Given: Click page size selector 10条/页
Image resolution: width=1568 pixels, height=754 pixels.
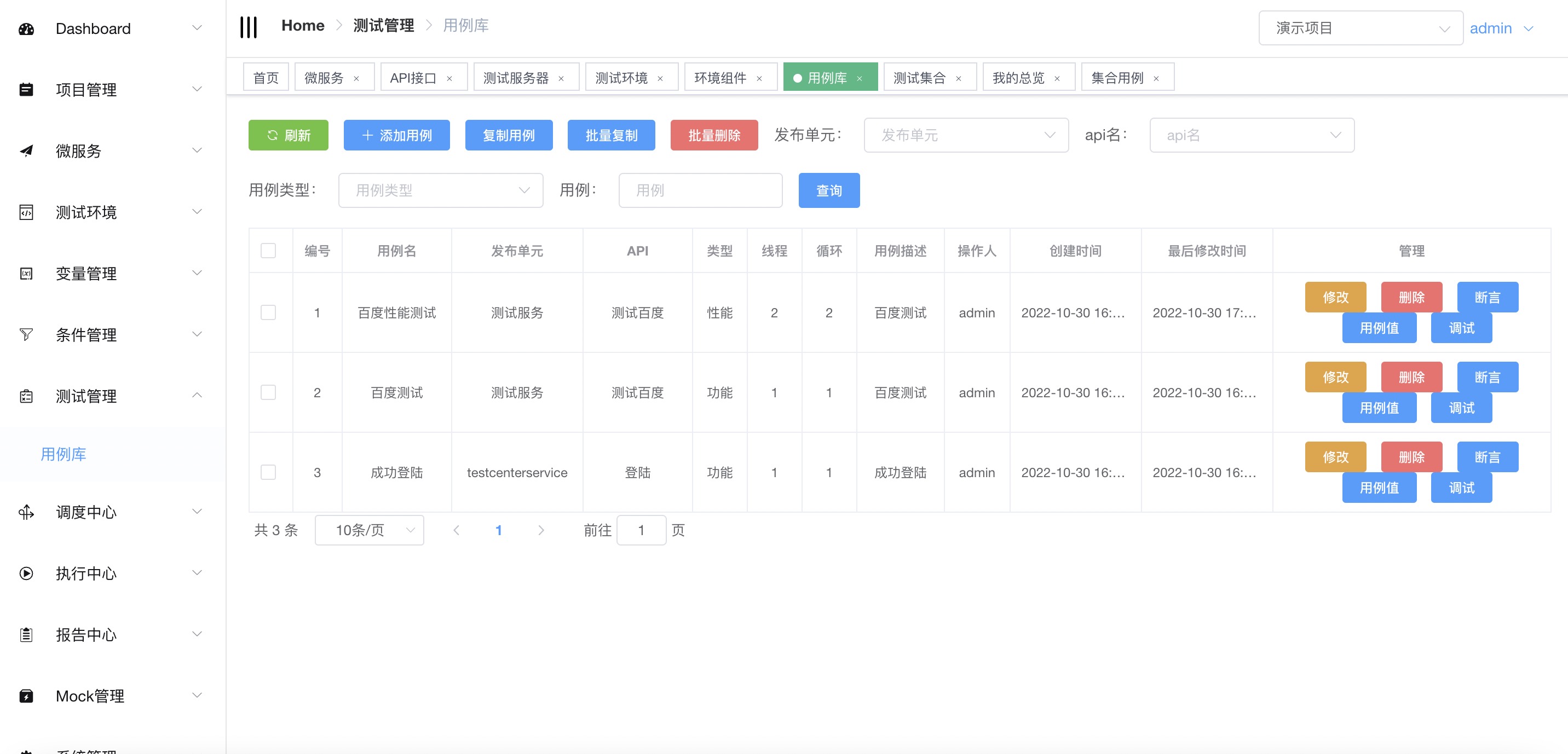Looking at the screenshot, I should [x=370, y=529].
